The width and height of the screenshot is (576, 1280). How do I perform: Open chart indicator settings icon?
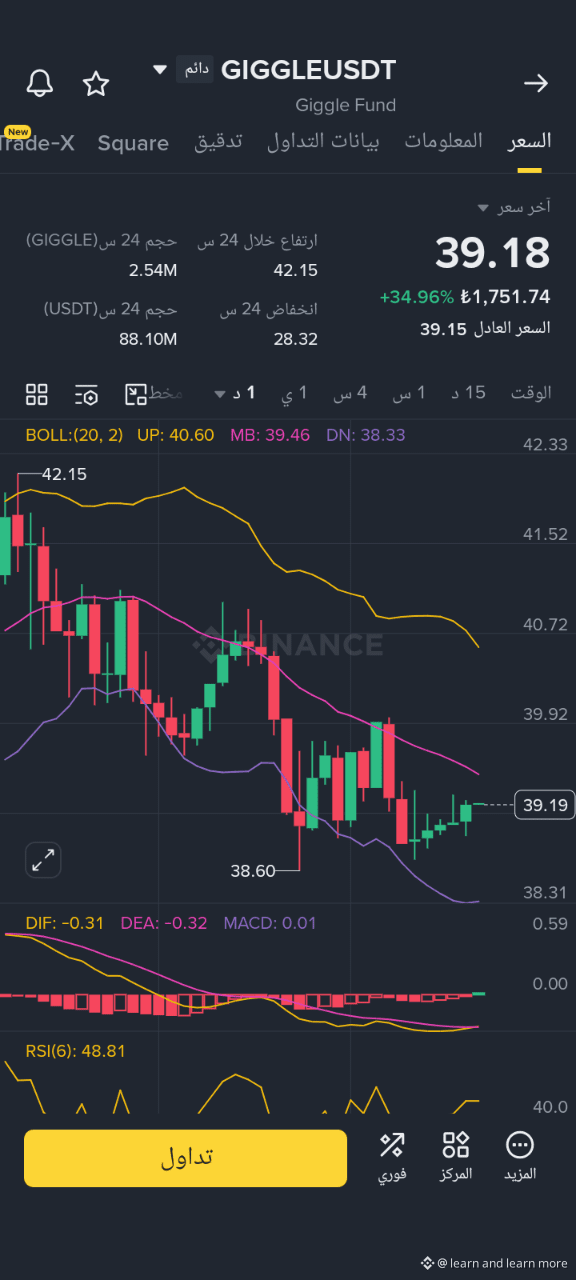[x=86, y=394]
